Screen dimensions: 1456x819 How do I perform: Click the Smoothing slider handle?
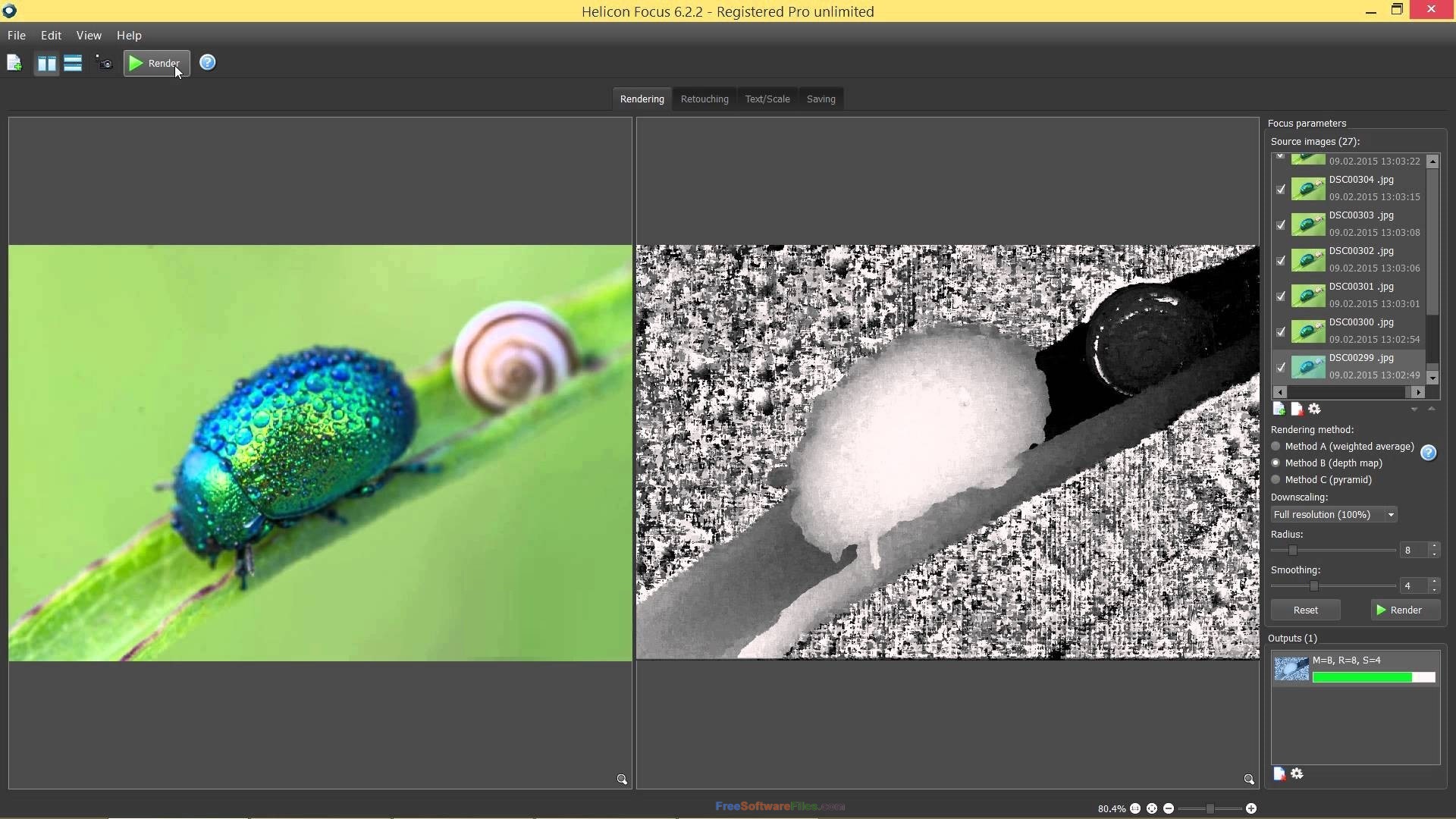click(1314, 586)
